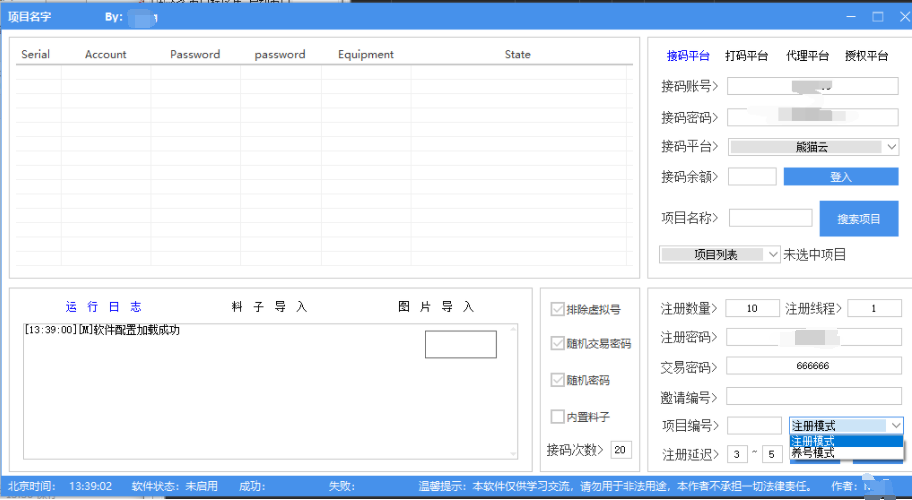Click the 登入 login button
This screenshot has height=500, width=912.
(x=841, y=177)
